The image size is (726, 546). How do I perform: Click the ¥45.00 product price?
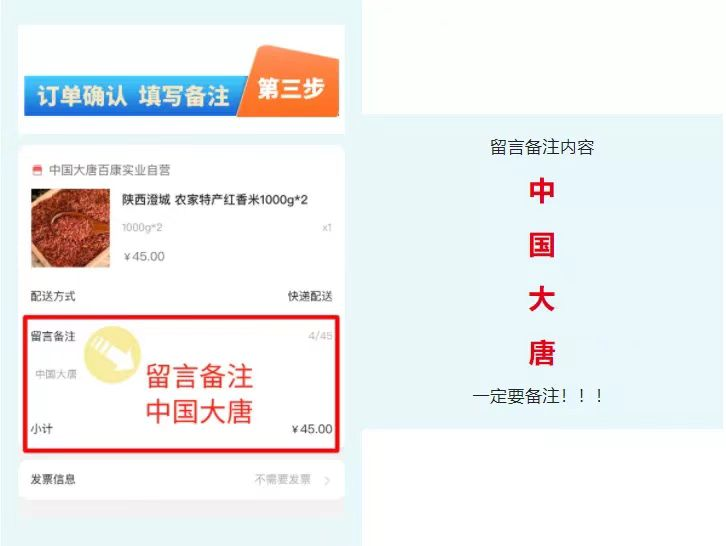click(x=144, y=256)
